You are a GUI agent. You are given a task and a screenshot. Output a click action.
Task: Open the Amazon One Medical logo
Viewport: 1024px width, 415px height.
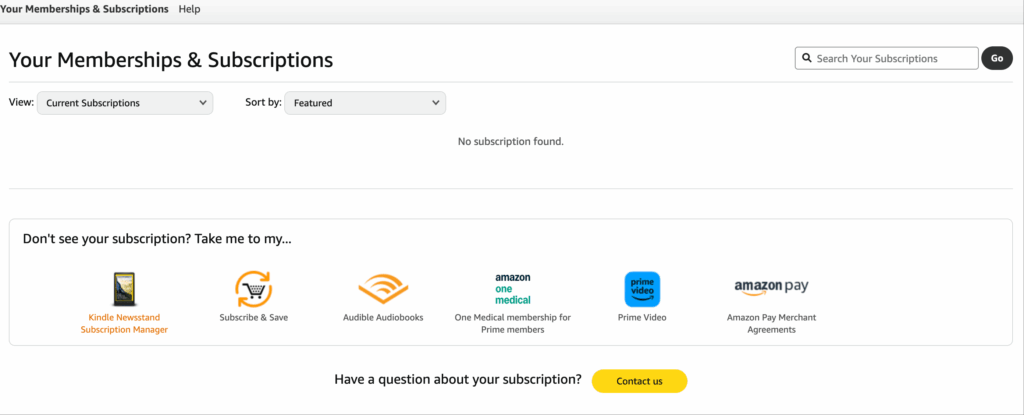pyautogui.click(x=512, y=288)
